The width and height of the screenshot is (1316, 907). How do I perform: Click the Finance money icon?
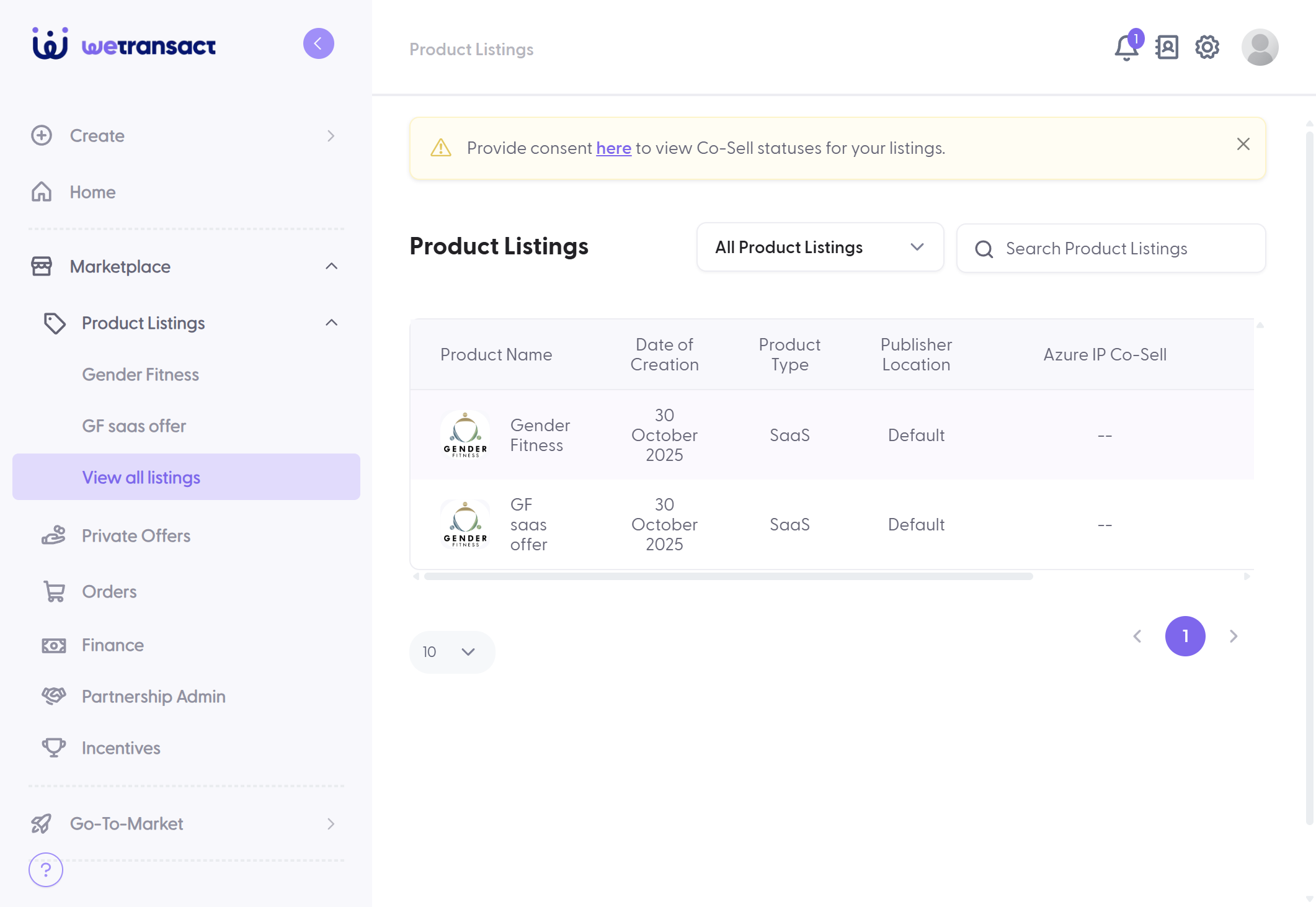point(54,645)
